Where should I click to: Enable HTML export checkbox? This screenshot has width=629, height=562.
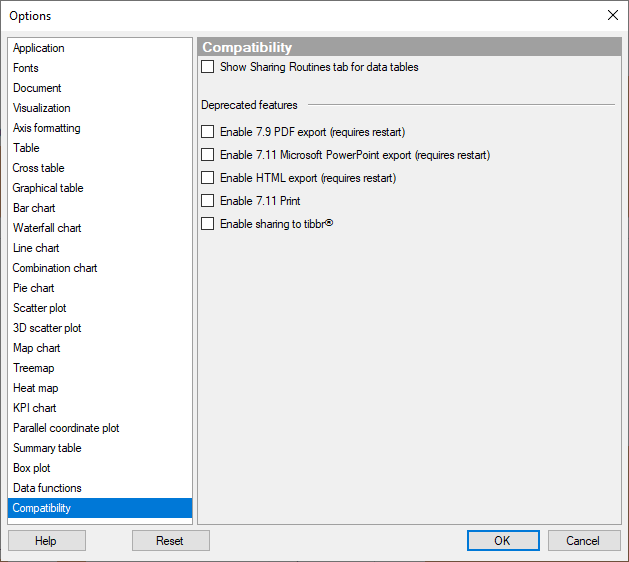point(208,178)
